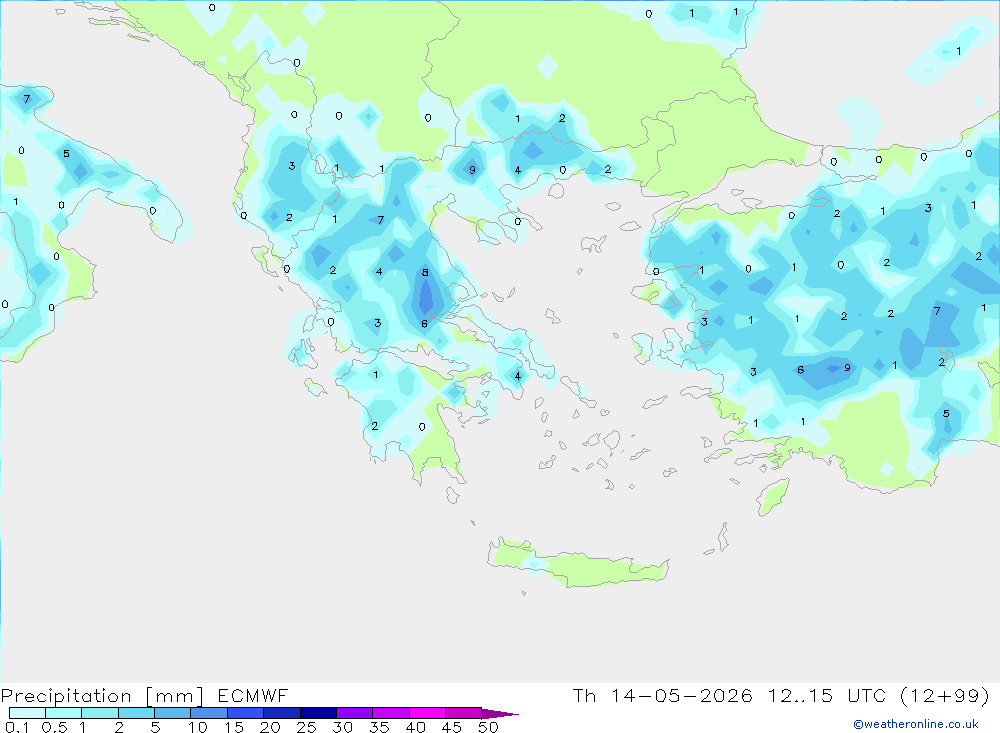Click the "Th" weekday abbreviation
Image resolution: width=1000 pixels, height=733 pixels.
(x=584, y=695)
